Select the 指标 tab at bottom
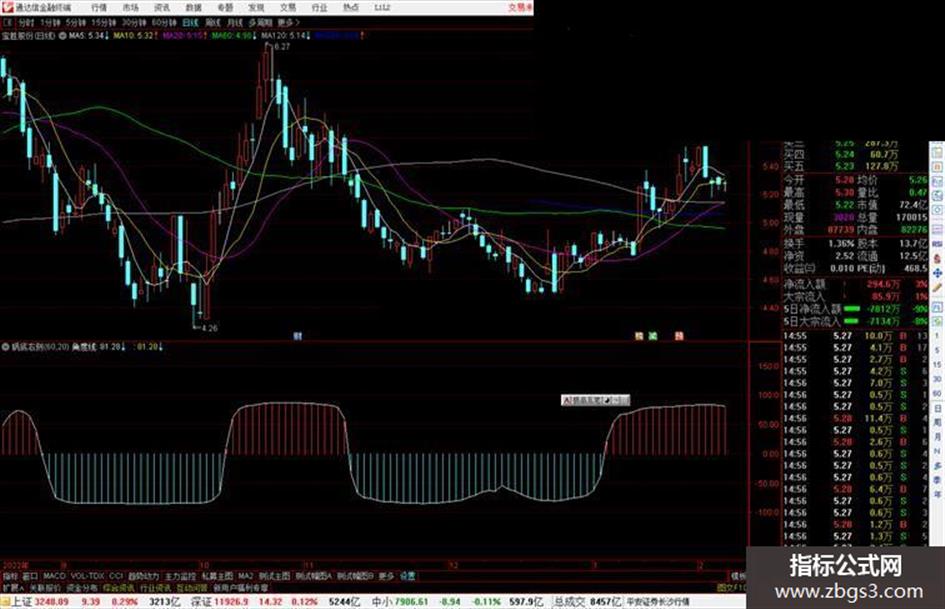 click(x=9, y=576)
